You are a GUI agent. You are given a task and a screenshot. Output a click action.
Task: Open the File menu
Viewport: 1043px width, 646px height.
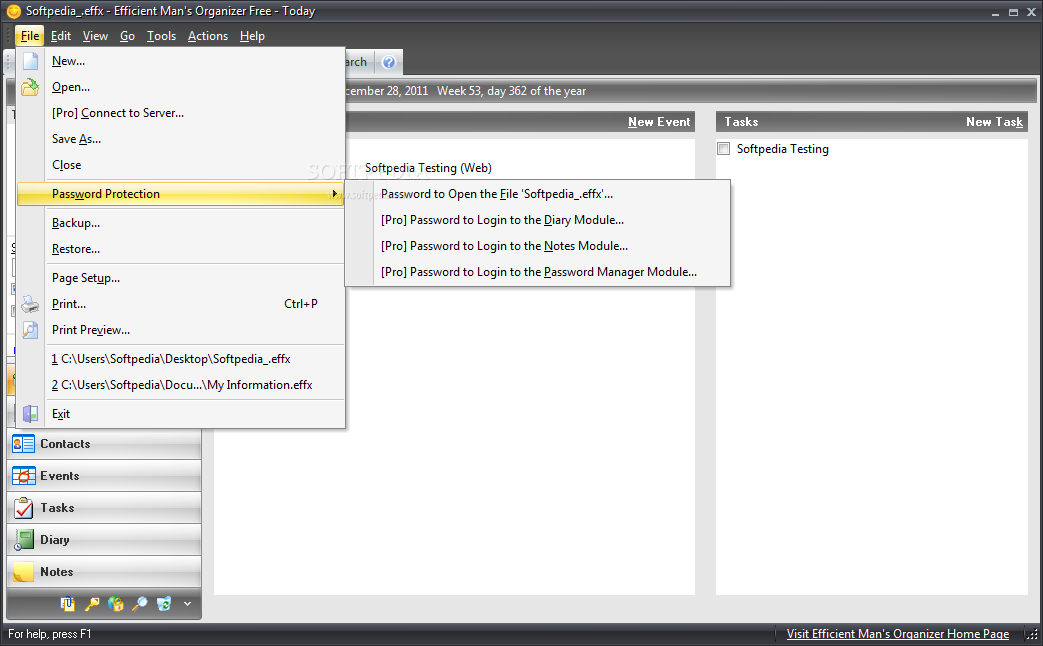[x=30, y=36]
